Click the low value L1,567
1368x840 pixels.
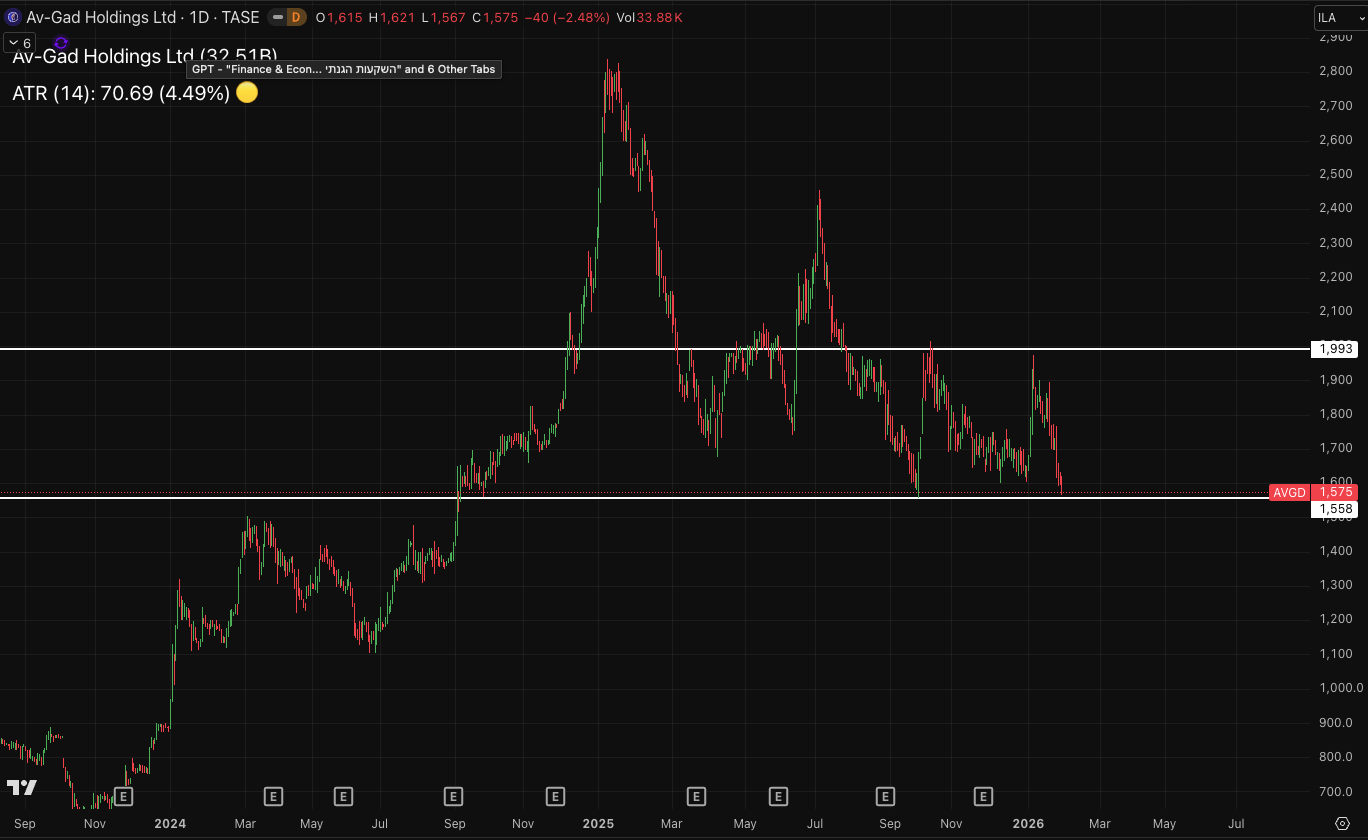[443, 17]
